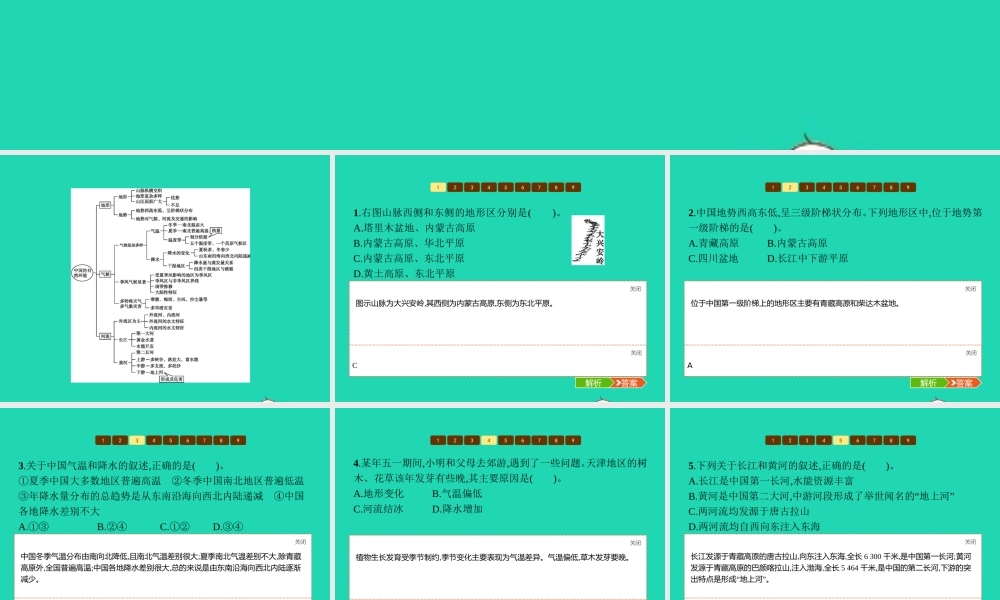1000x600 pixels.
Task: Click option A.青藏高原 in question 2
Action: pyautogui.click(x=714, y=243)
